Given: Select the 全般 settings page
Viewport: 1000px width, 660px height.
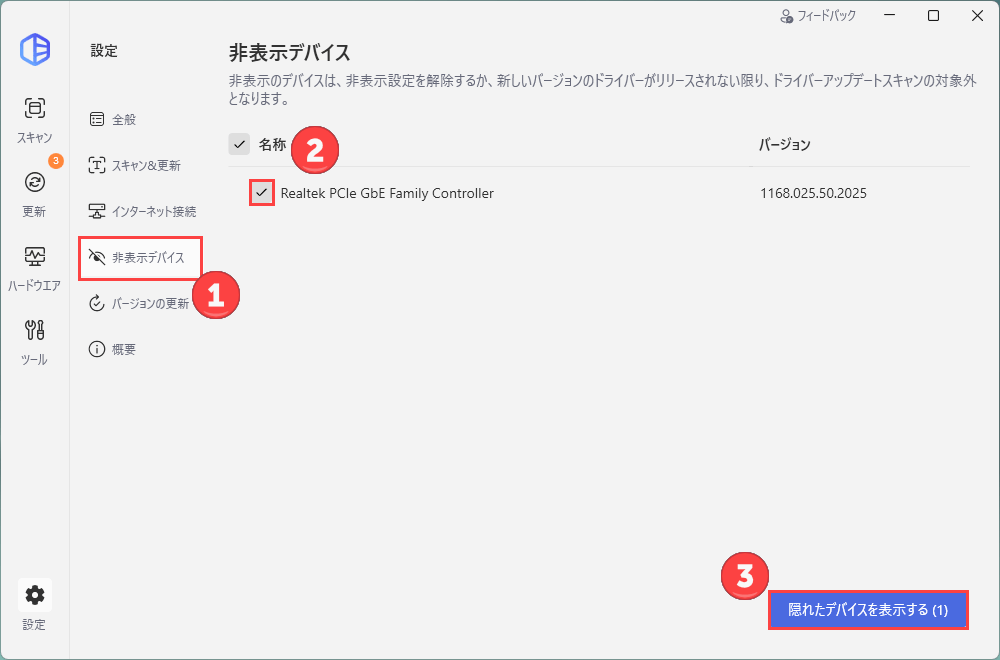Looking at the screenshot, I should pyautogui.click(x=113, y=120).
